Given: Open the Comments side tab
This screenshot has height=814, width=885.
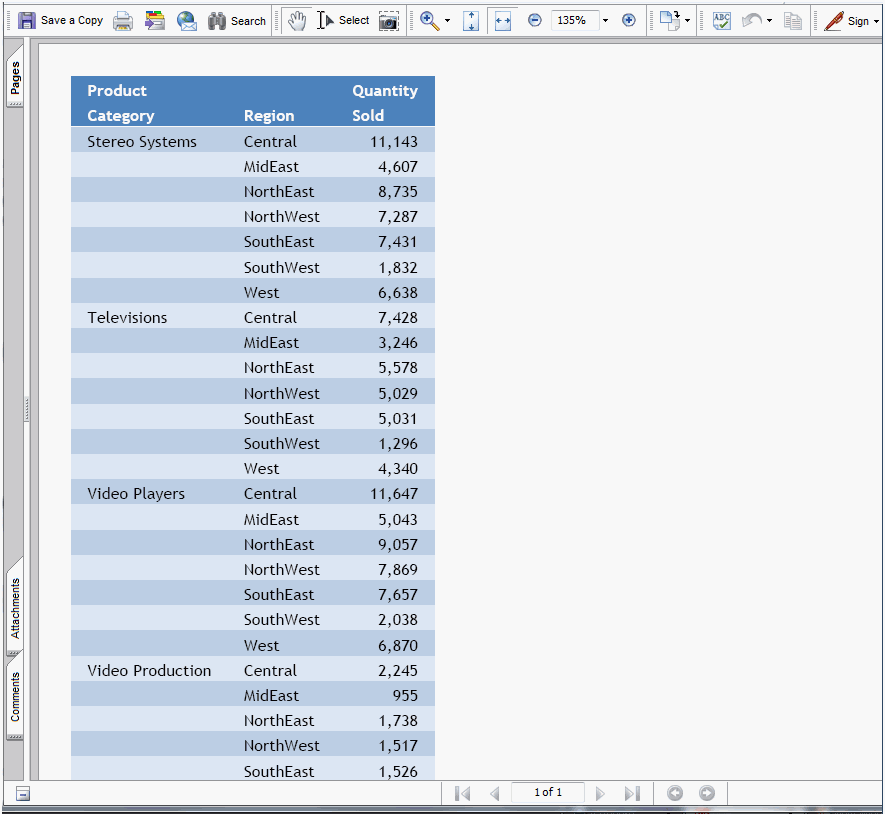Looking at the screenshot, I should tap(15, 696).
